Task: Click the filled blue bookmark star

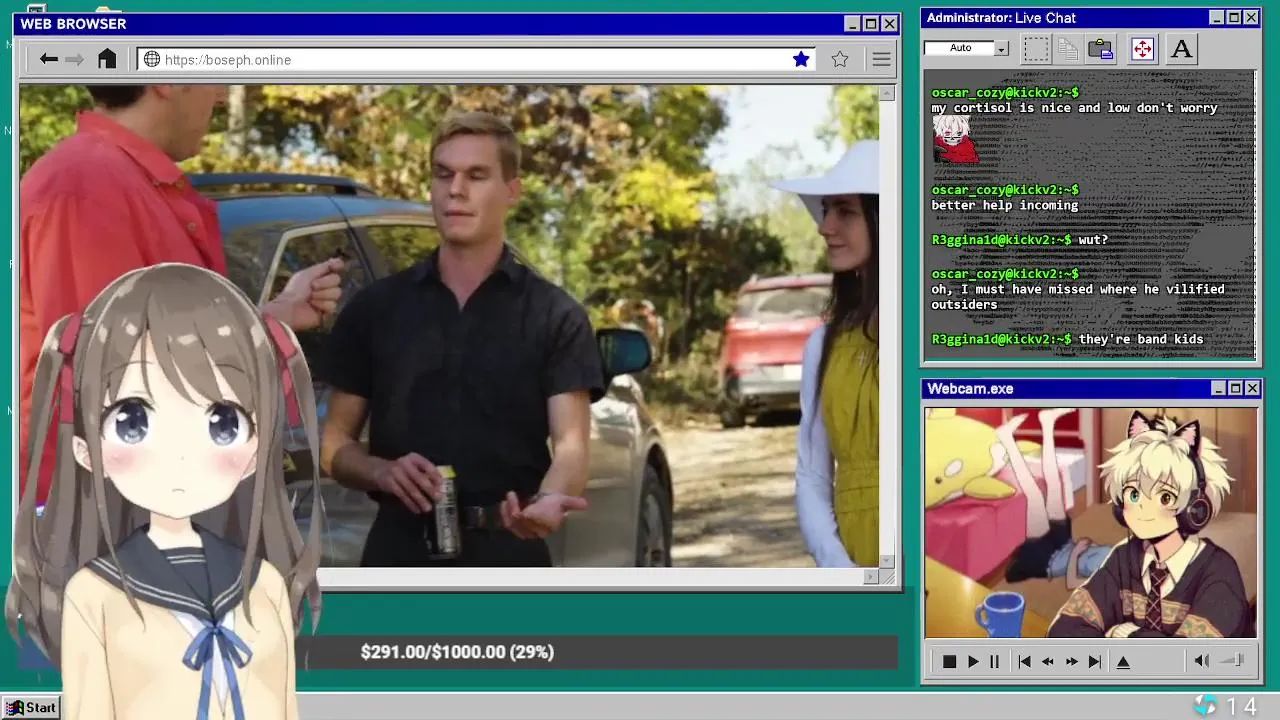Action: (x=801, y=59)
